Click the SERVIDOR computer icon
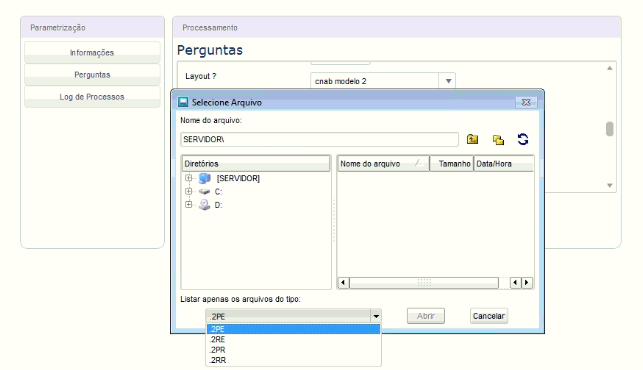The height and width of the screenshot is (370, 643). [x=205, y=178]
